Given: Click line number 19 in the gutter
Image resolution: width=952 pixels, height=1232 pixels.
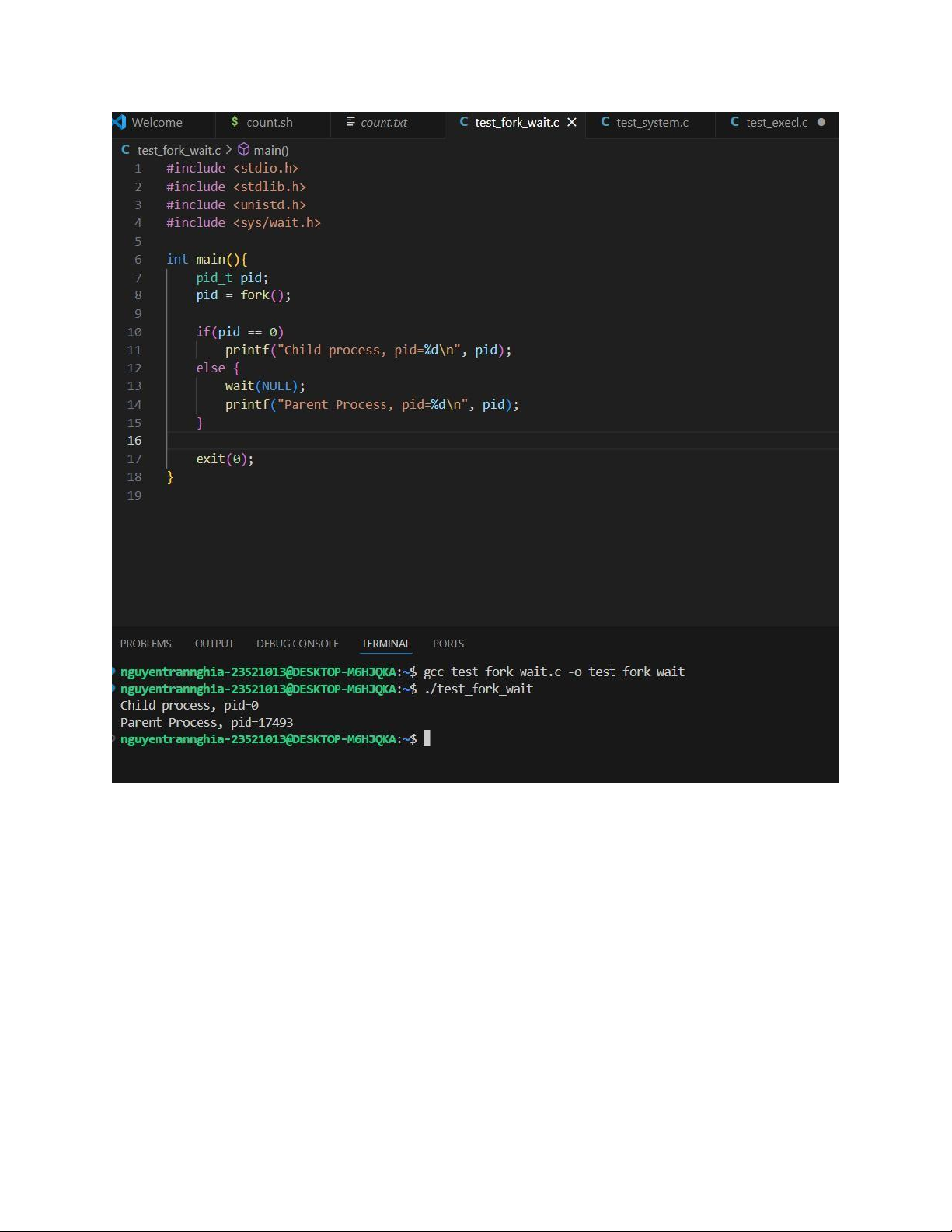Looking at the screenshot, I should click(x=134, y=495).
